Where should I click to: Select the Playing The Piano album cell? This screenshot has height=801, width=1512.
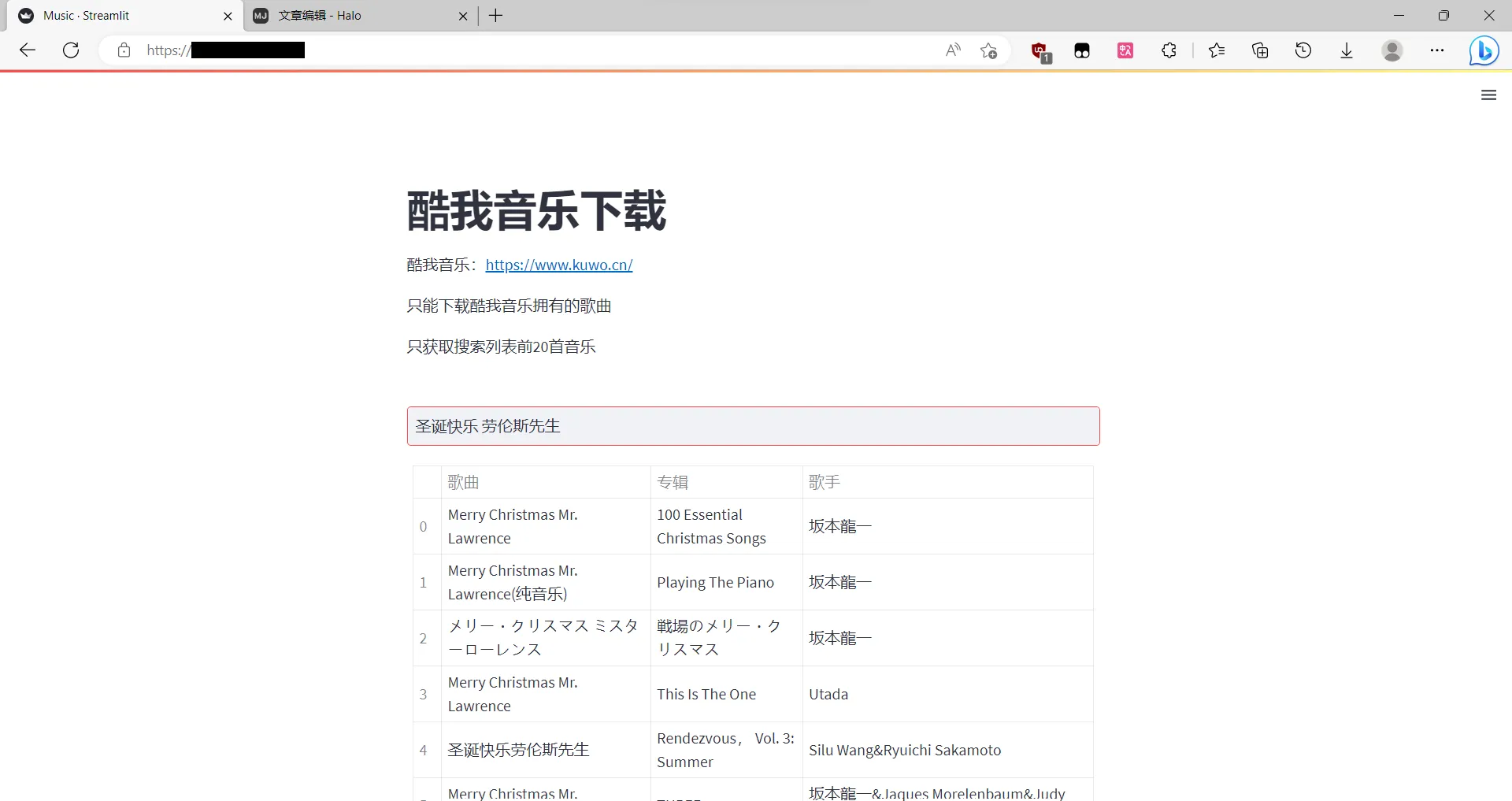click(726, 582)
